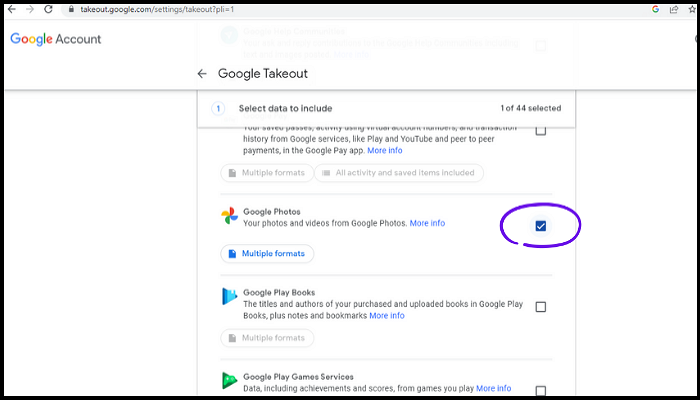This screenshot has height=400, width=700.
Task: Click the Google Photos pinwheel icon
Action: coord(229,216)
